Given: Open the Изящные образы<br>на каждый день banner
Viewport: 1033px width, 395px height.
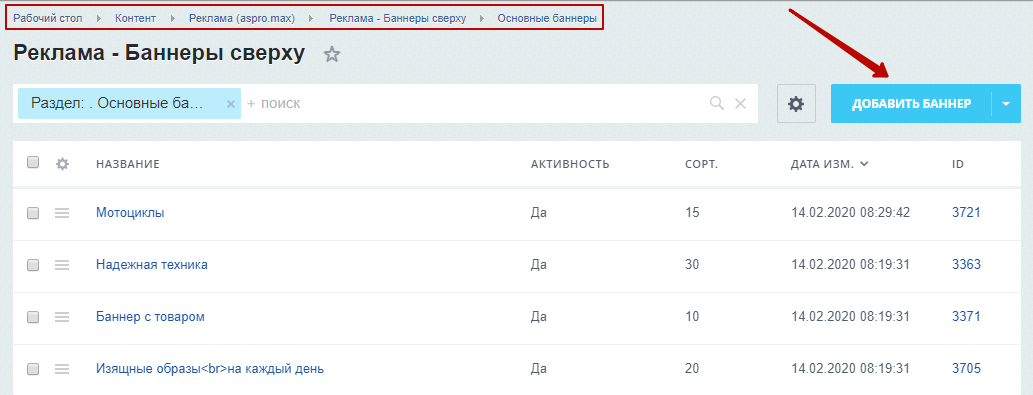Looking at the screenshot, I should (210, 369).
